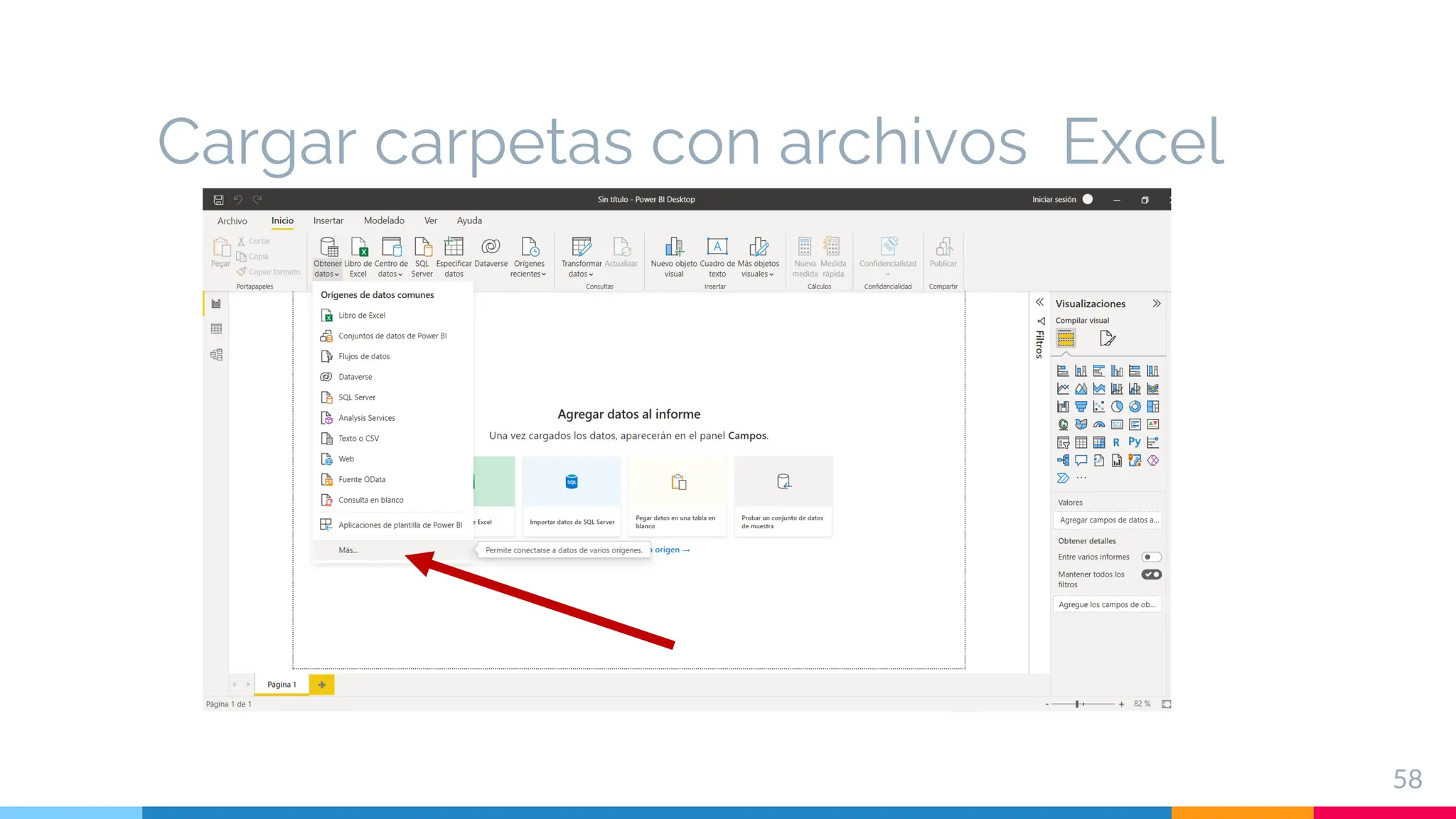Select SQL Server in the dropdown list
Image resolution: width=1456 pixels, height=819 pixels.
(x=392, y=398)
